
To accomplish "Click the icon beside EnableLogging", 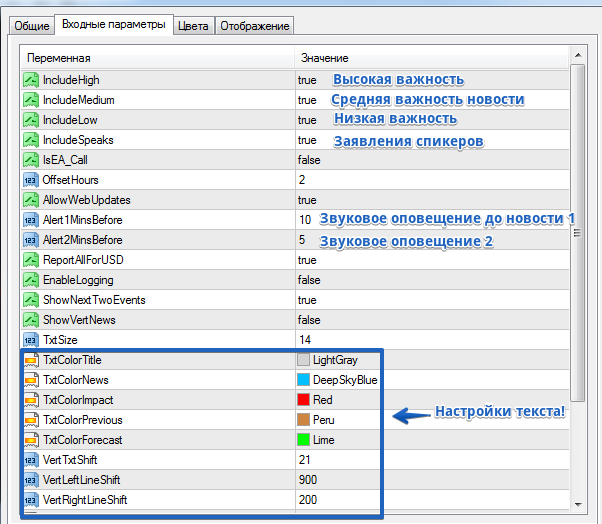I will pos(31,280).
